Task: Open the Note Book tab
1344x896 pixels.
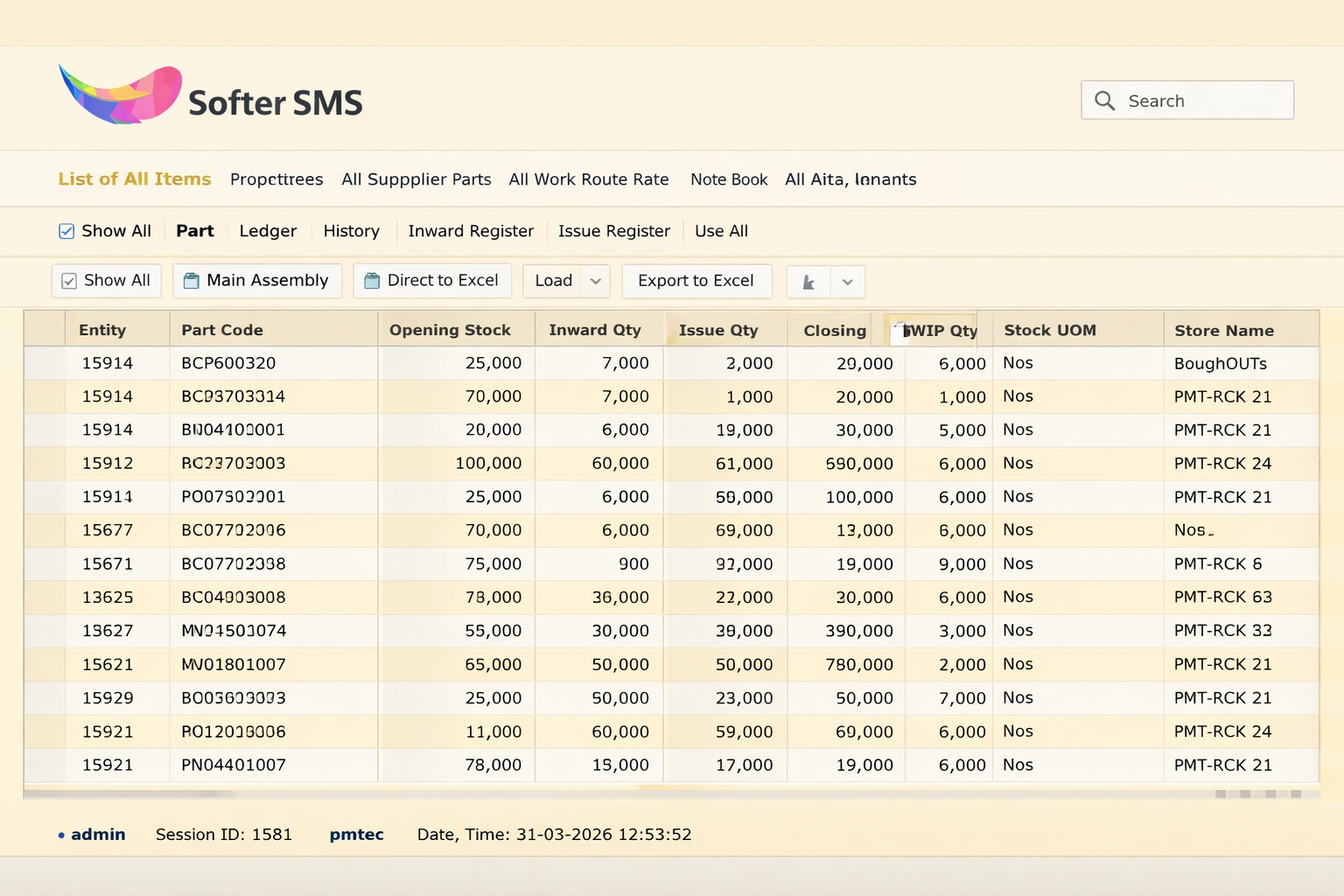Action: [x=729, y=179]
